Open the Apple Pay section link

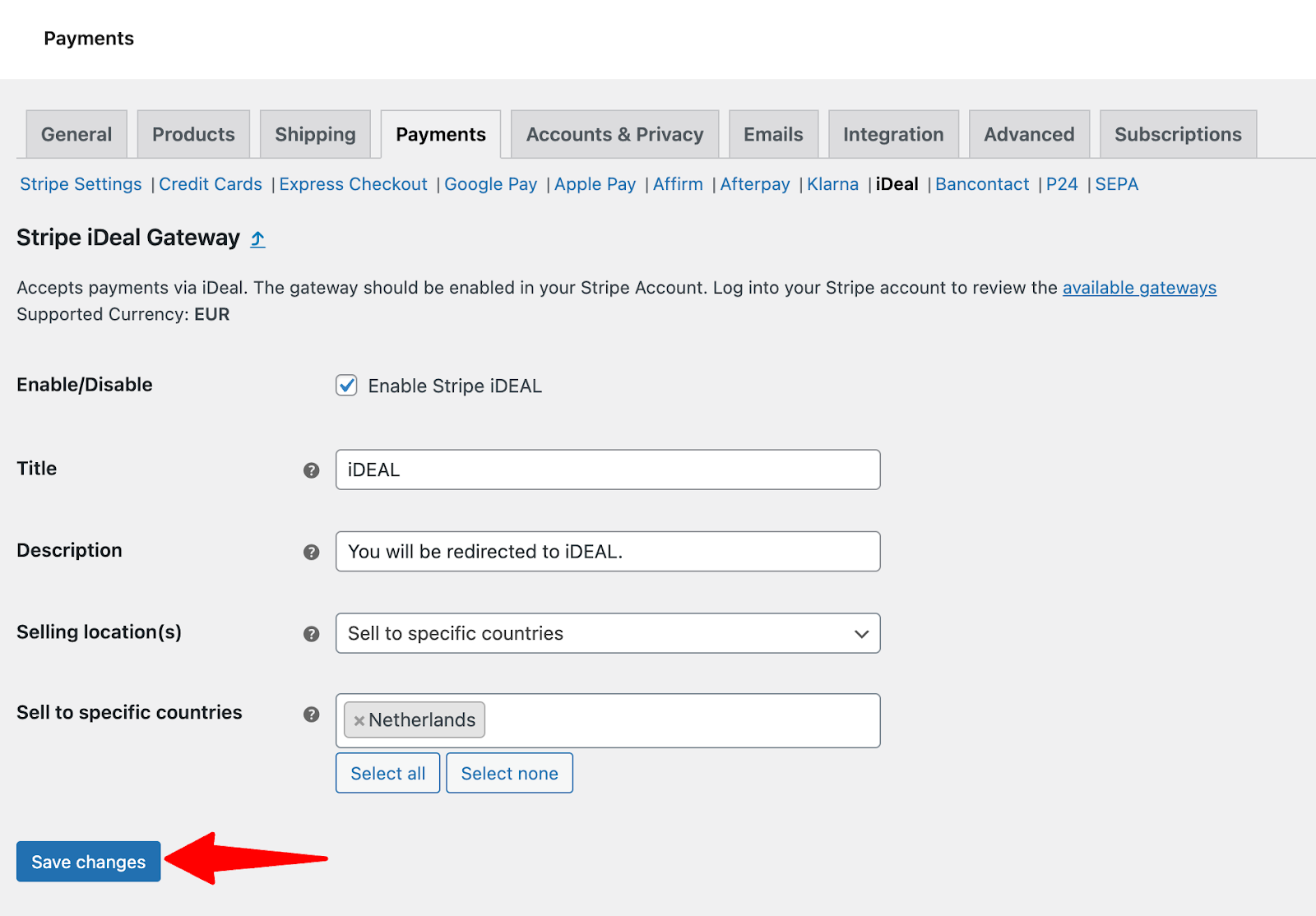coord(595,184)
